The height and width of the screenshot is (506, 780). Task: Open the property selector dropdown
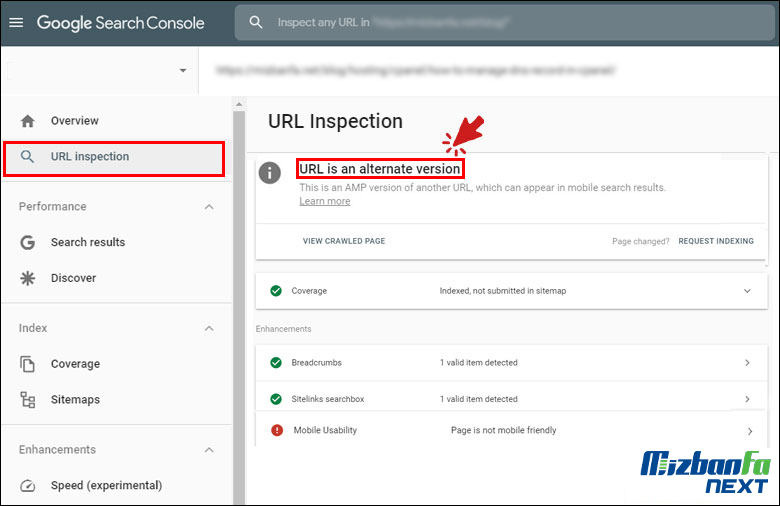(183, 71)
